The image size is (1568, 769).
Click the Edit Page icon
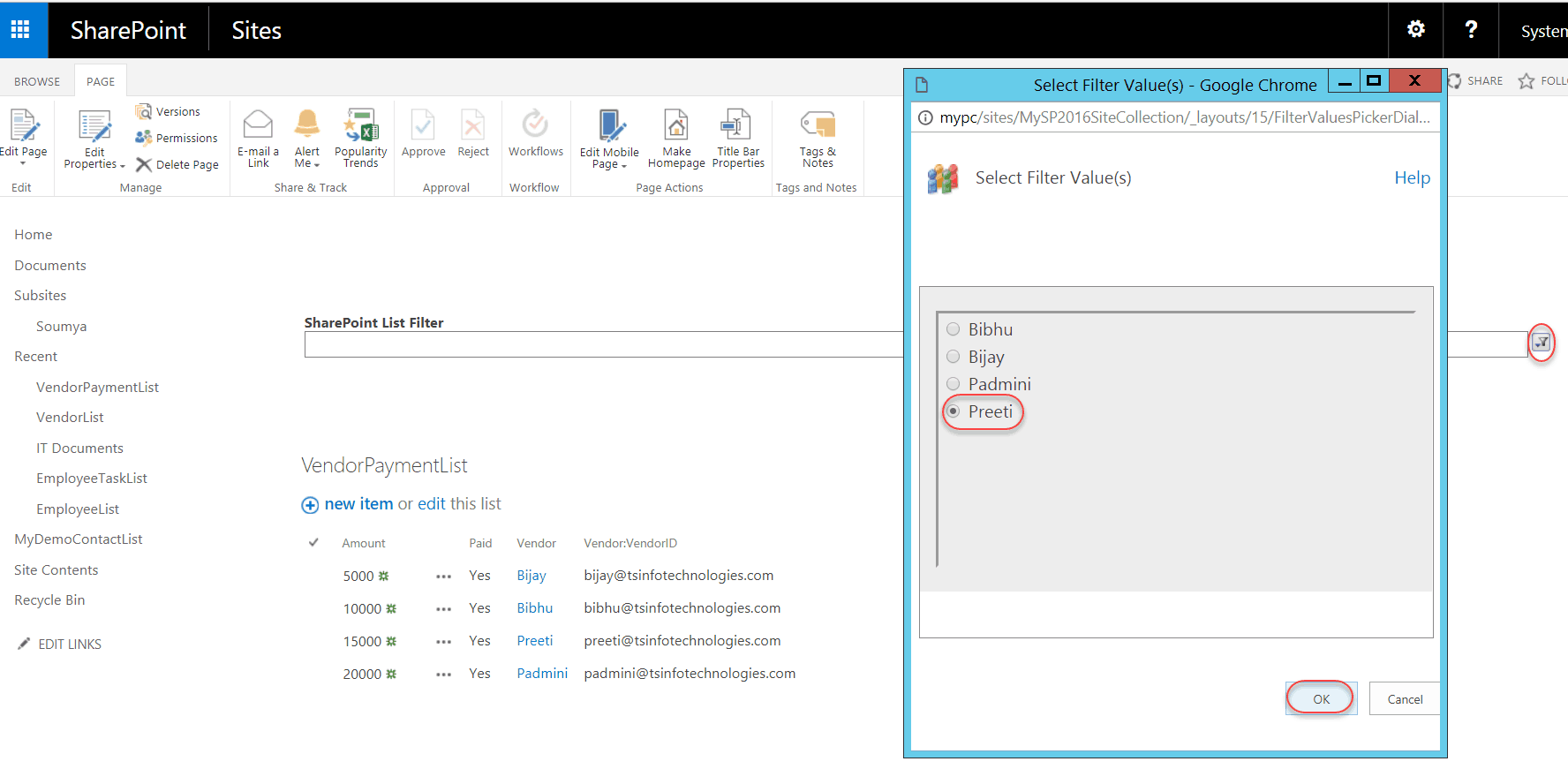point(24,125)
